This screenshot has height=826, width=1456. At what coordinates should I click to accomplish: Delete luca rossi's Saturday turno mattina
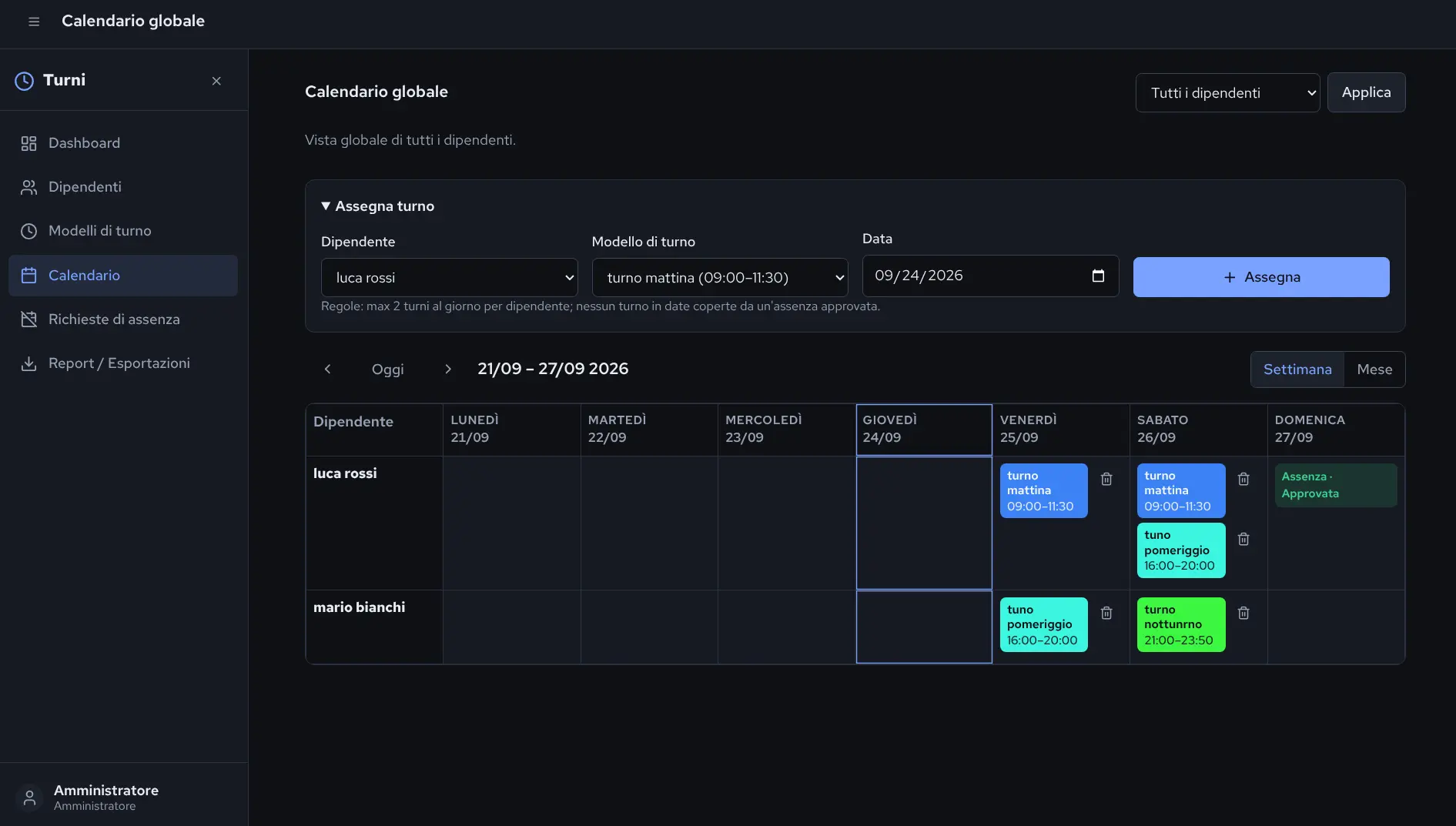click(x=1243, y=479)
